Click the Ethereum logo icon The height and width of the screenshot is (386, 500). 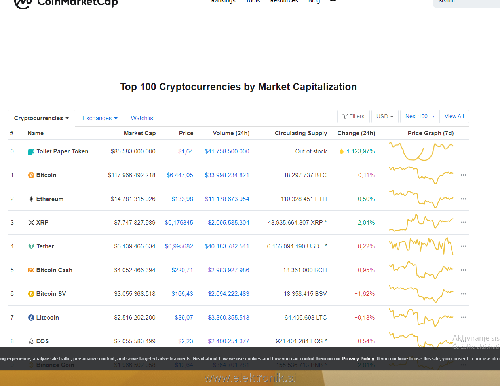[x=31, y=199]
